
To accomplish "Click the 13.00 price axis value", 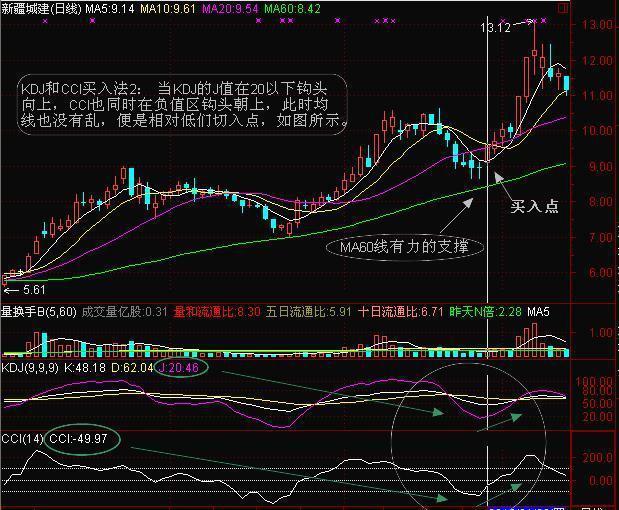I will [x=597, y=24].
